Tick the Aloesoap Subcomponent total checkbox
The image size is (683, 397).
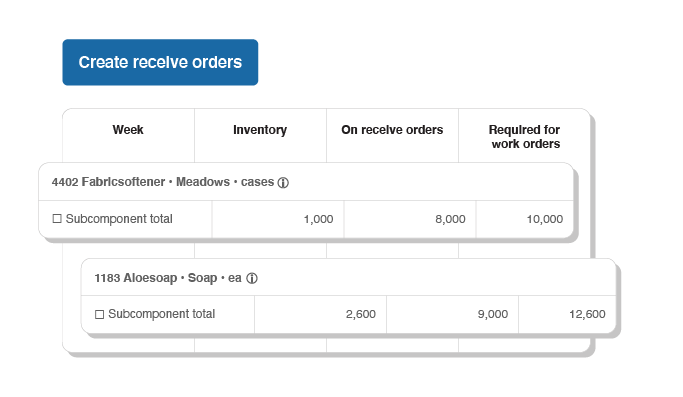[99, 314]
